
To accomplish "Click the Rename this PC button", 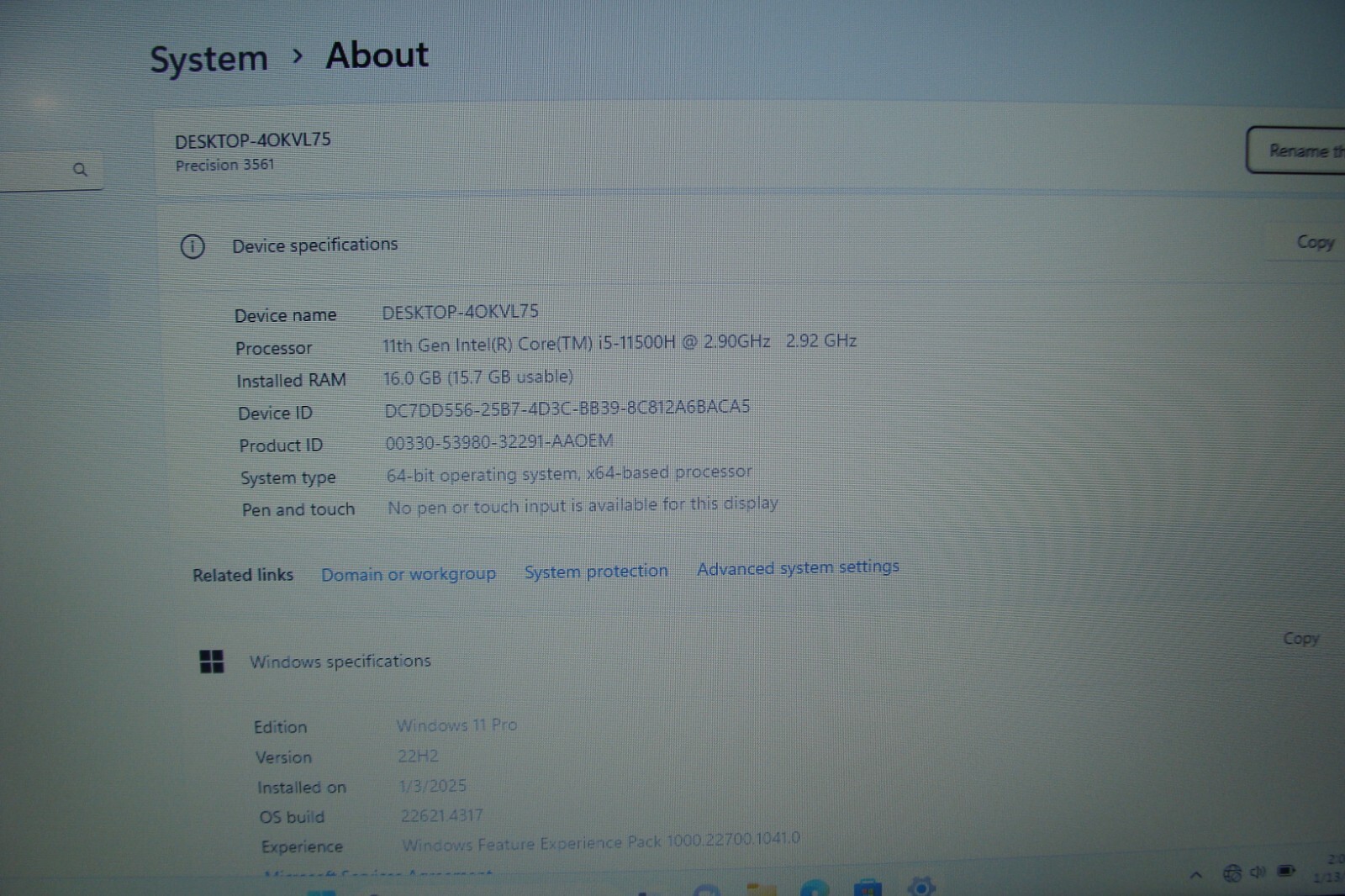I will pyautogui.click(x=1295, y=150).
